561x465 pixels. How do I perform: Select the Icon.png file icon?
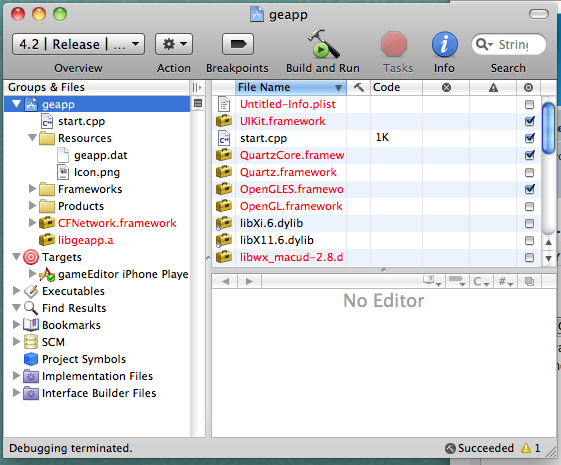click(63, 172)
